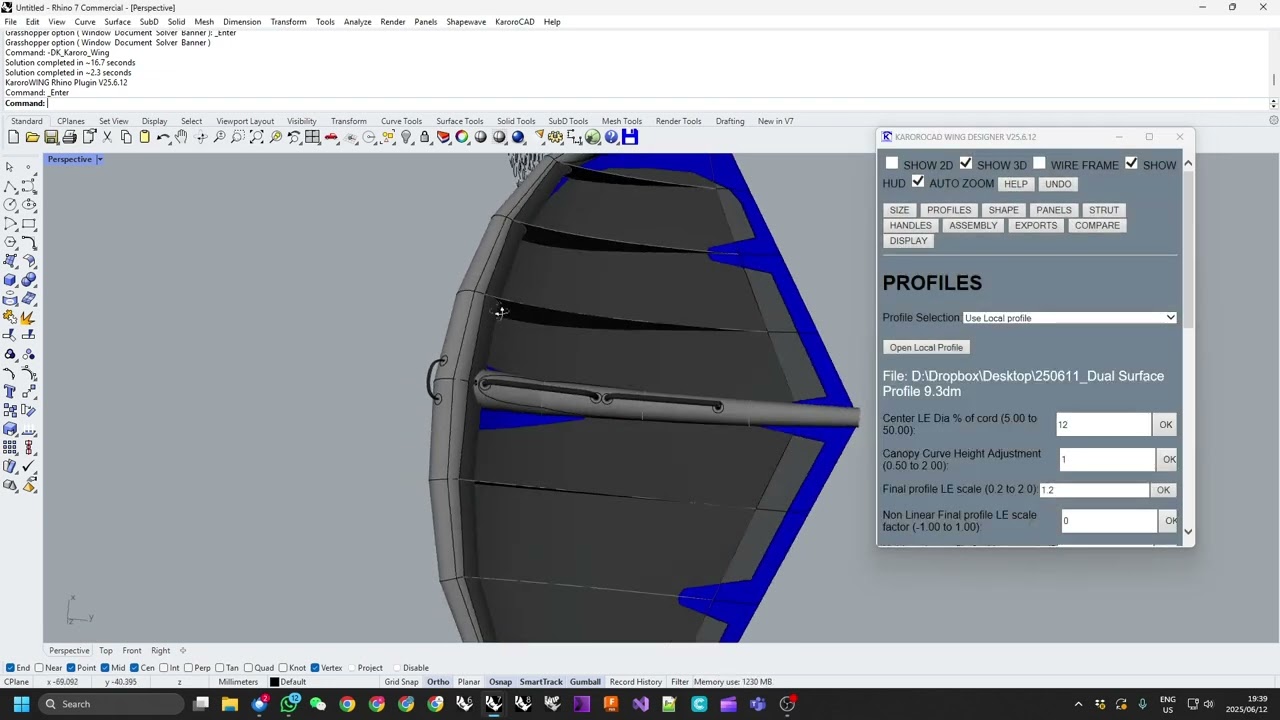
Task: Click the New file icon in Standard toolbar
Action: coord(14,137)
